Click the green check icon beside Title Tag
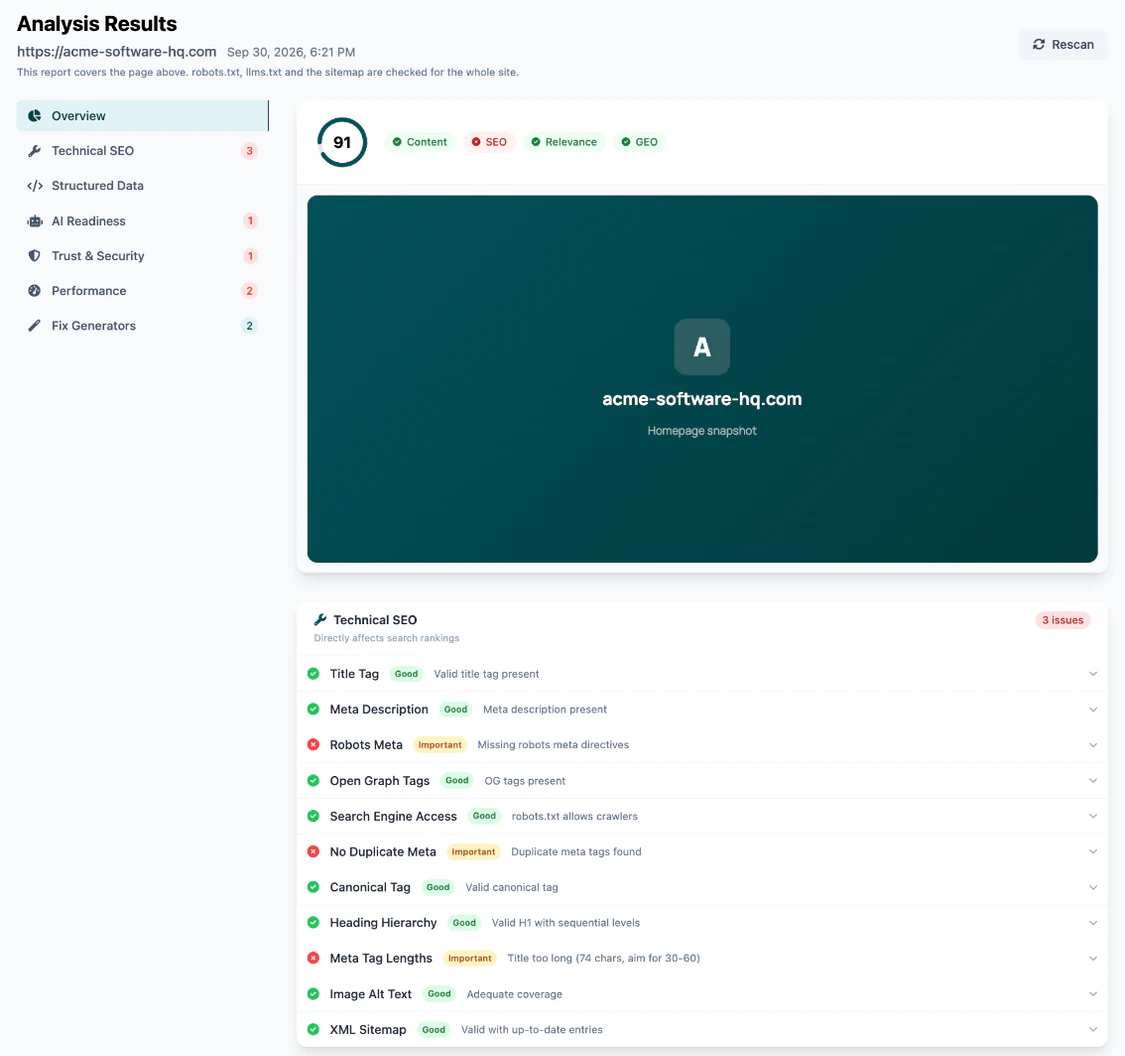The image size is (1125, 1056). click(x=314, y=674)
